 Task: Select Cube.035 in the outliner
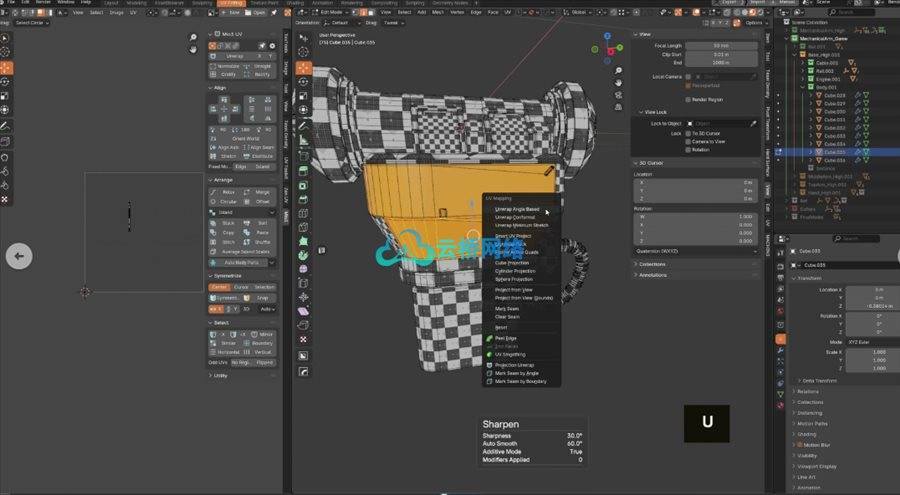[832, 152]
